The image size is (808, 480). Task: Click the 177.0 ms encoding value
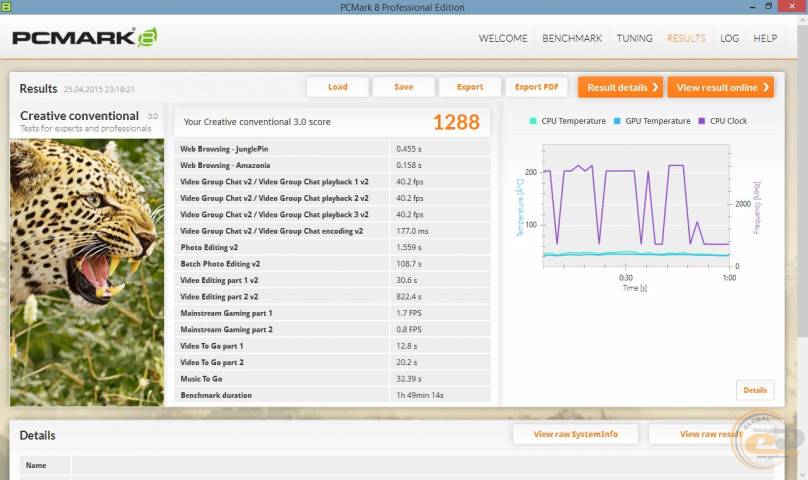pyautogui.click(x=412, y=231)
